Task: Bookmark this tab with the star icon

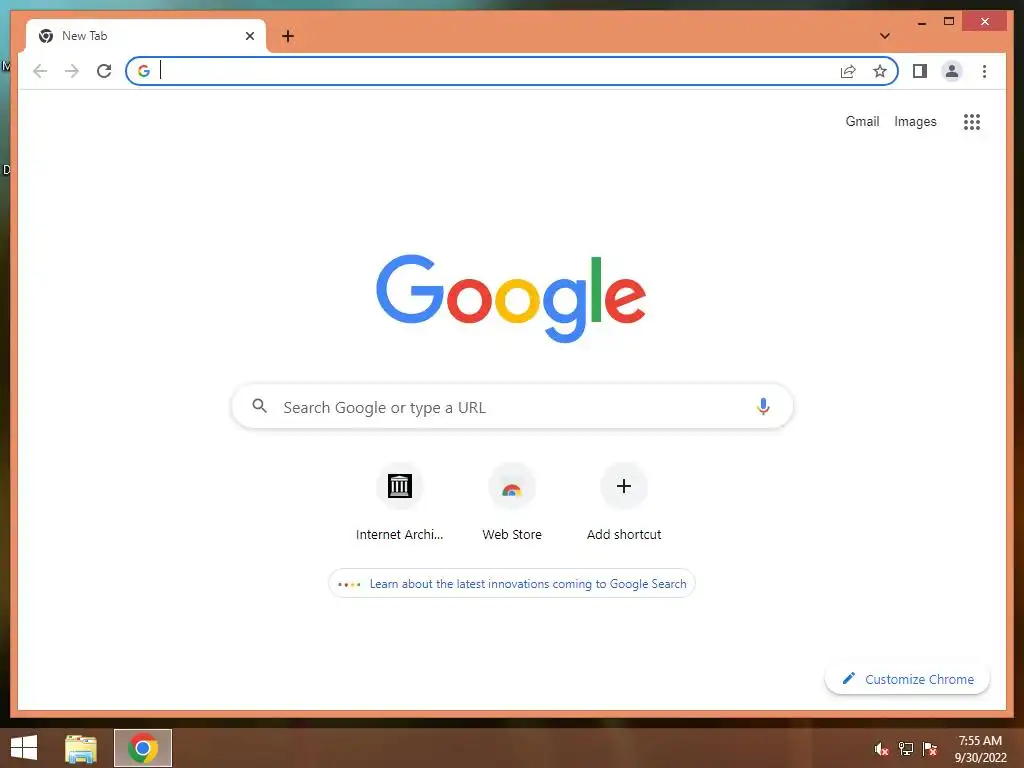Action: coord(880,71)
